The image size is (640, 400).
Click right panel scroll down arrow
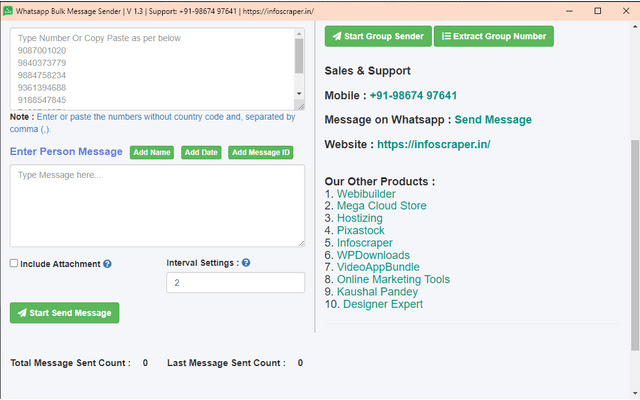[x=635, y=393]
